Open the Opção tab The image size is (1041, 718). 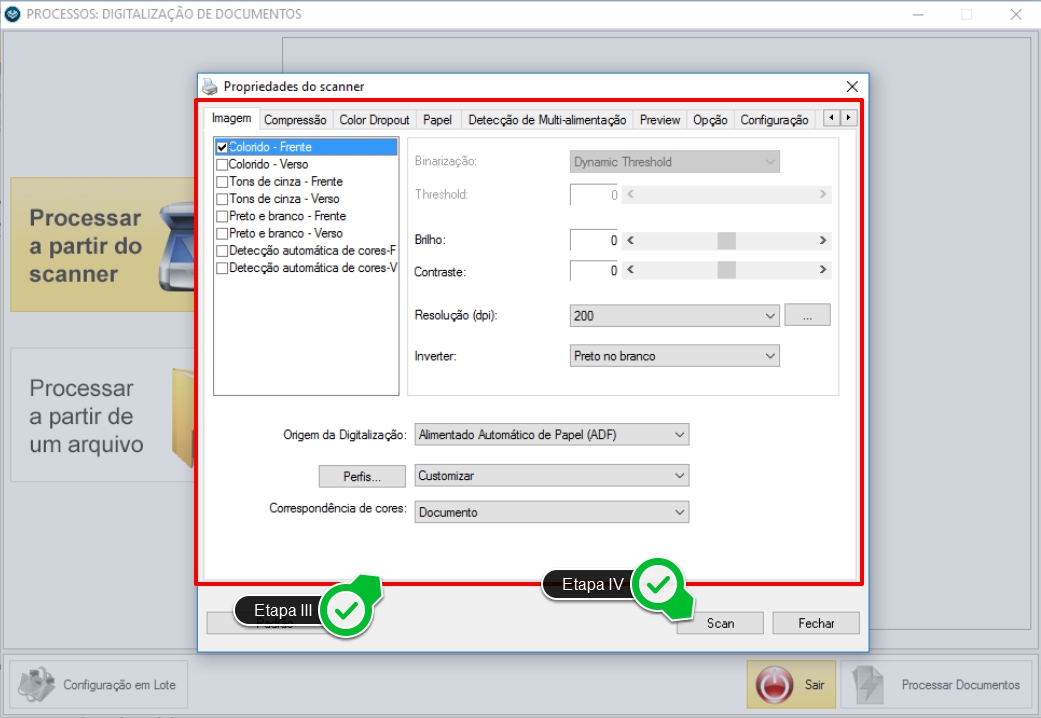[710, 120]
